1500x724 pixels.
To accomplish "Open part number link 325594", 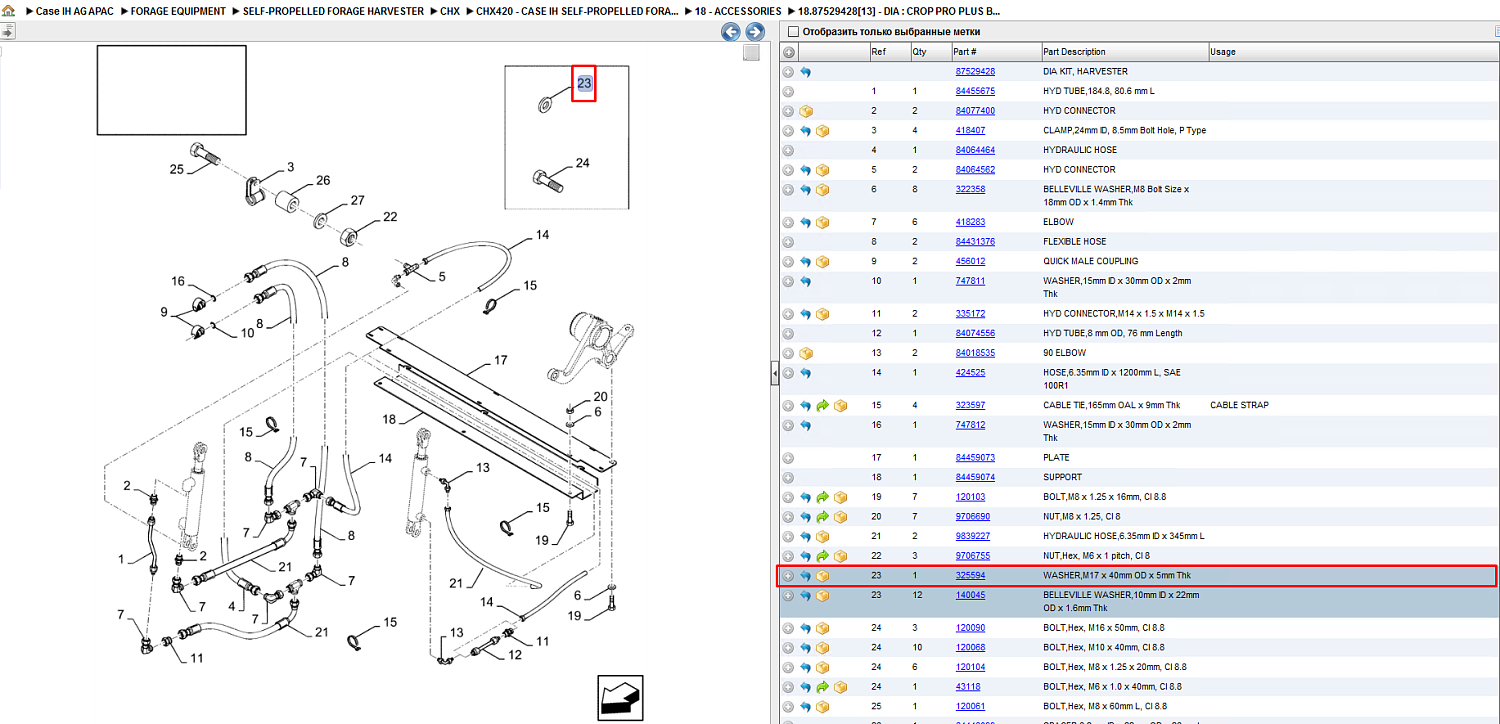I will point(970,576).
